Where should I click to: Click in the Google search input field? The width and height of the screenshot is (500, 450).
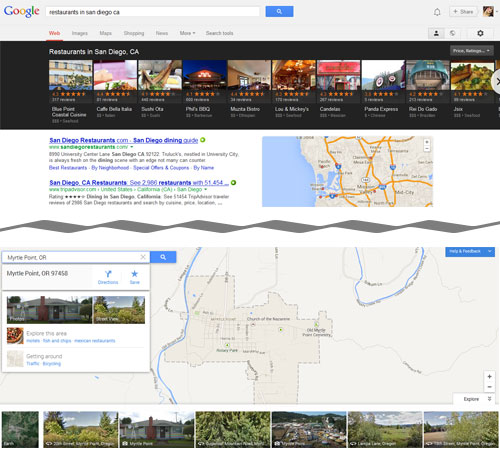pyautogui.click(x=153, y=12)
